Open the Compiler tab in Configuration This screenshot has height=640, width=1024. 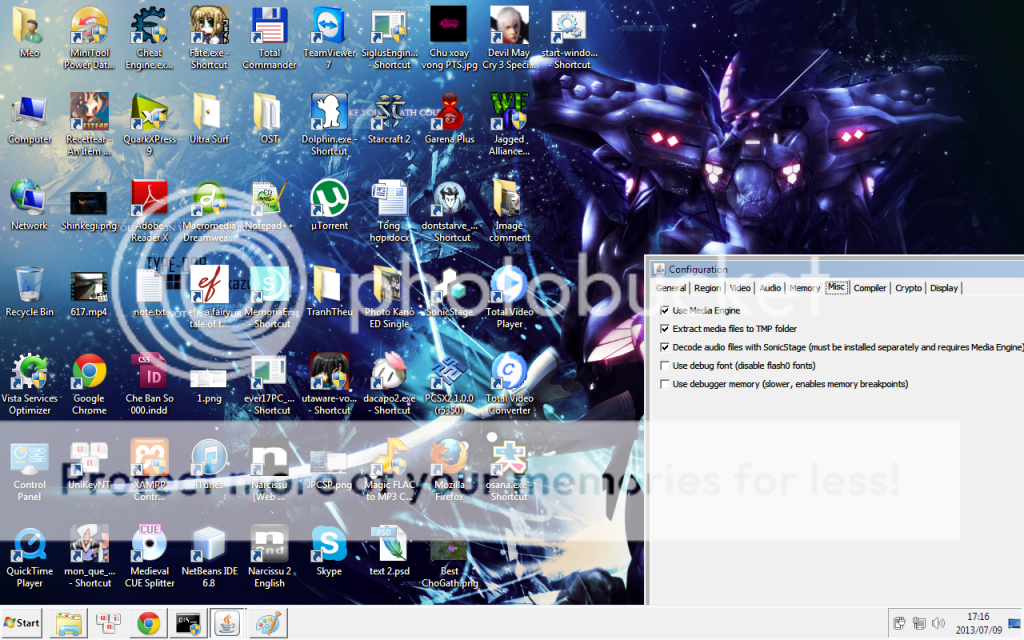point(869,288)
